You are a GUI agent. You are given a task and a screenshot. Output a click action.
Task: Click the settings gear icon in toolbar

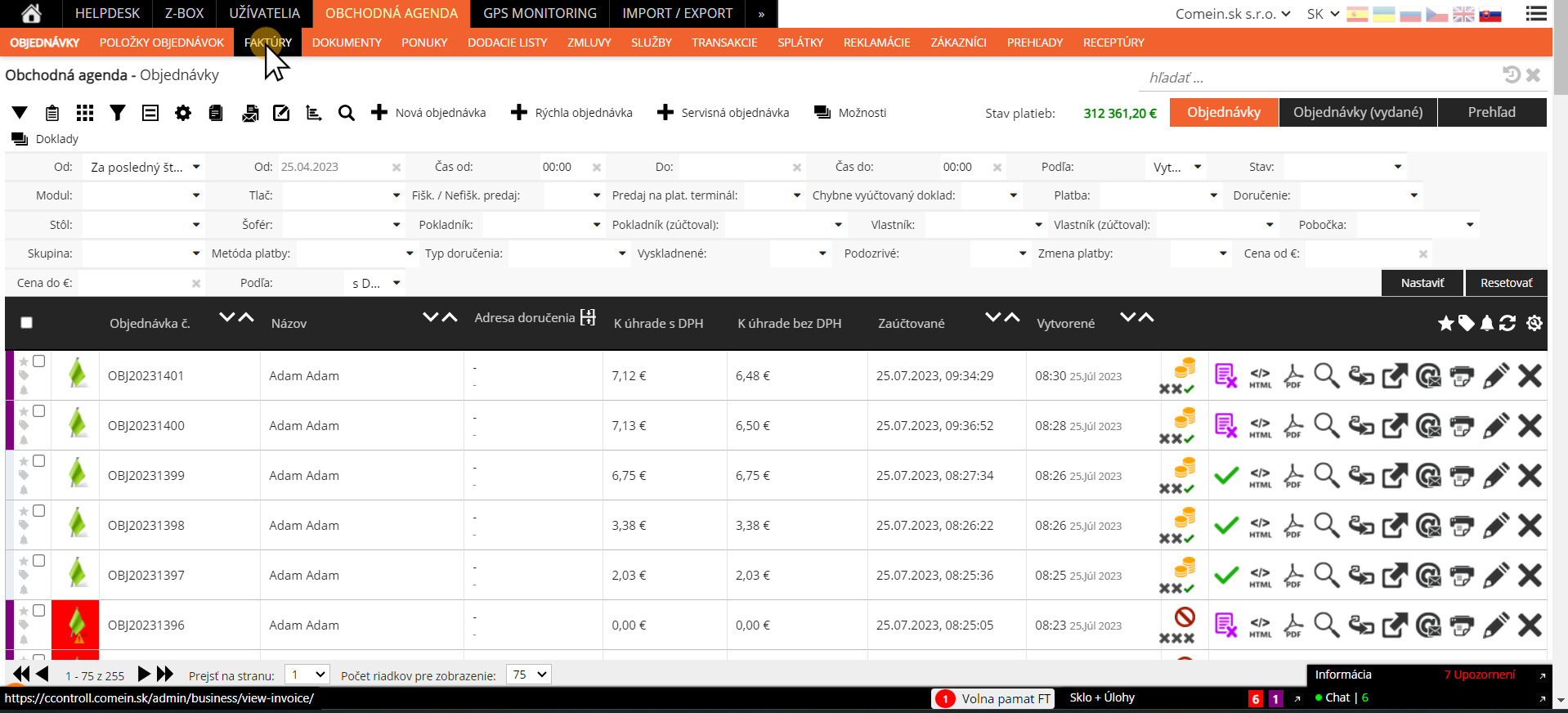point(183,113)
